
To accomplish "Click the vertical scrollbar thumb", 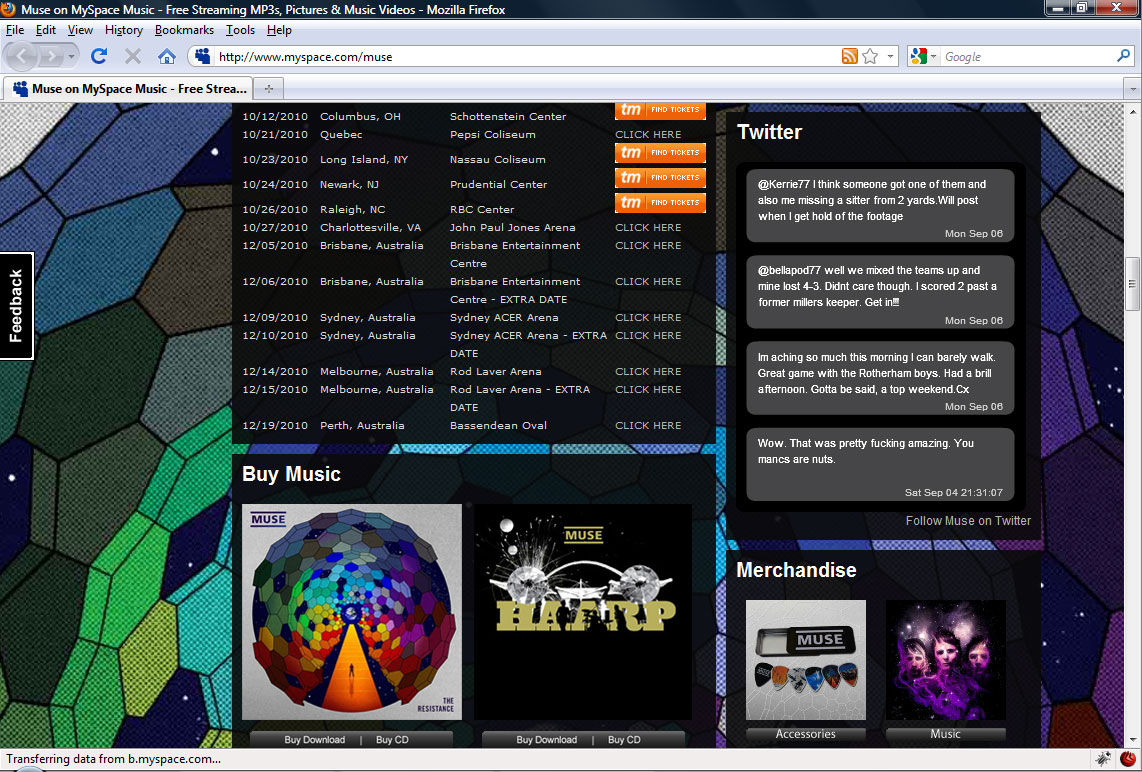I will [1133, 284].
